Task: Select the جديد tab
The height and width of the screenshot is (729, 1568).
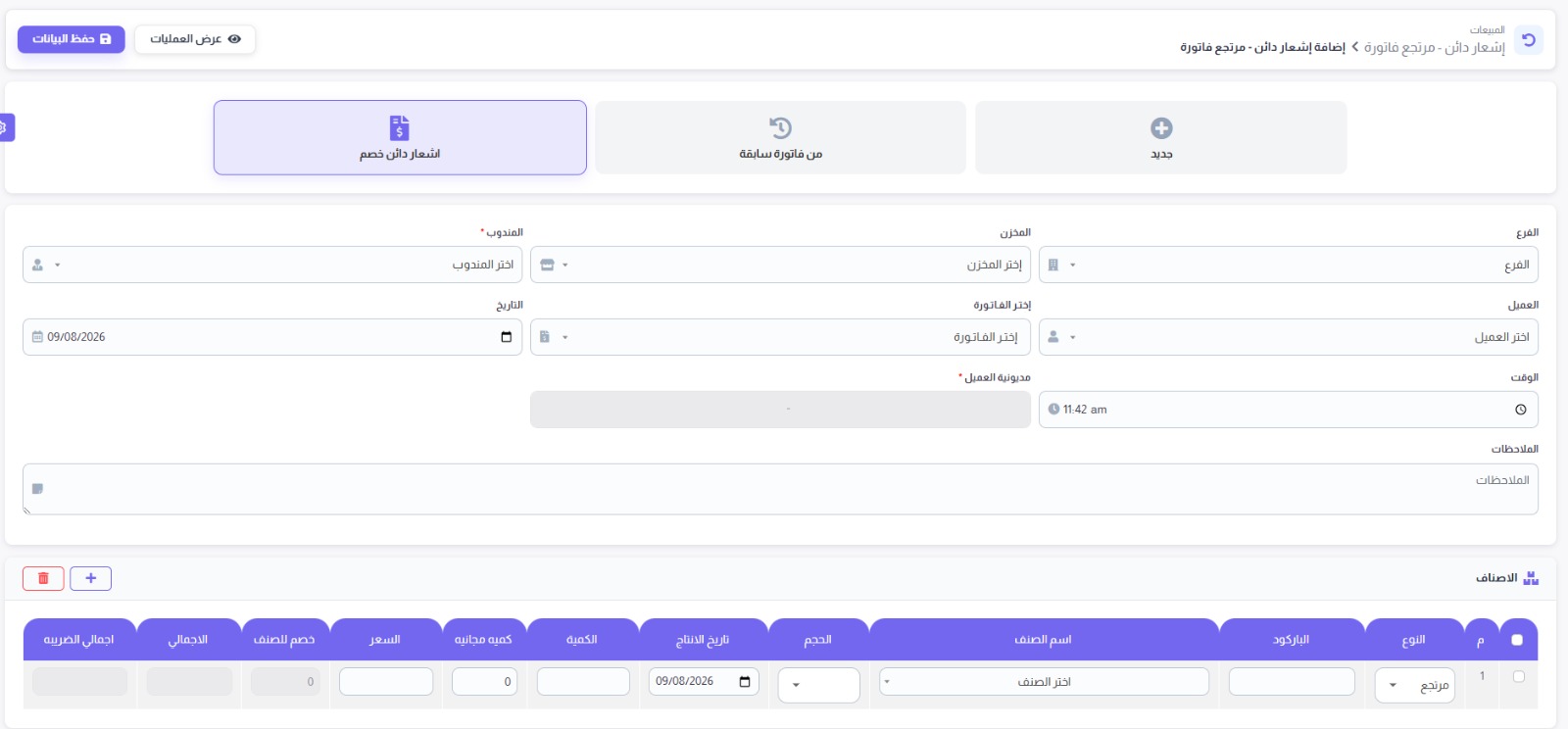Action: coord(1161,137)
